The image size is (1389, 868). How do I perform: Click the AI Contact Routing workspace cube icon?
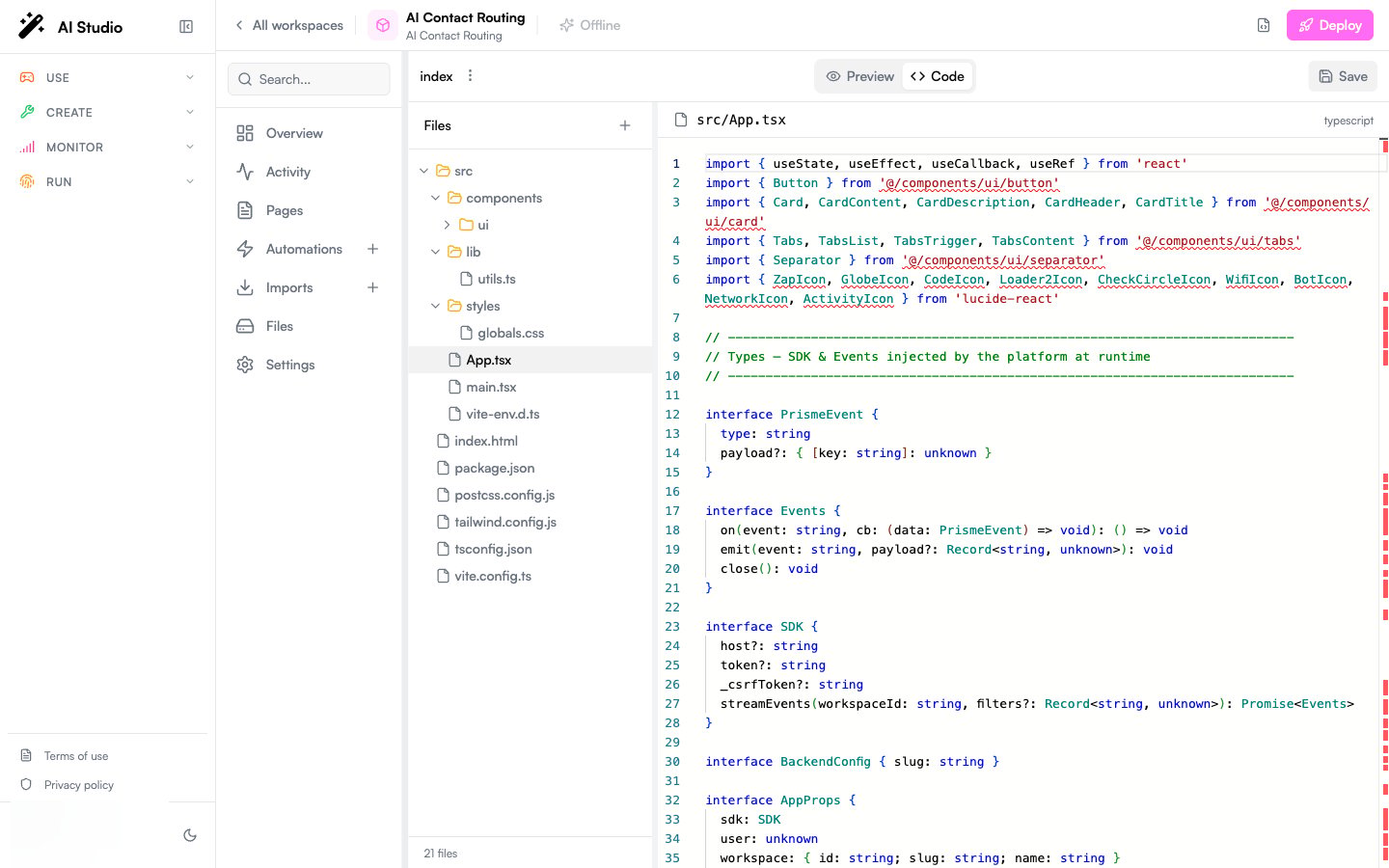point(383,26)
